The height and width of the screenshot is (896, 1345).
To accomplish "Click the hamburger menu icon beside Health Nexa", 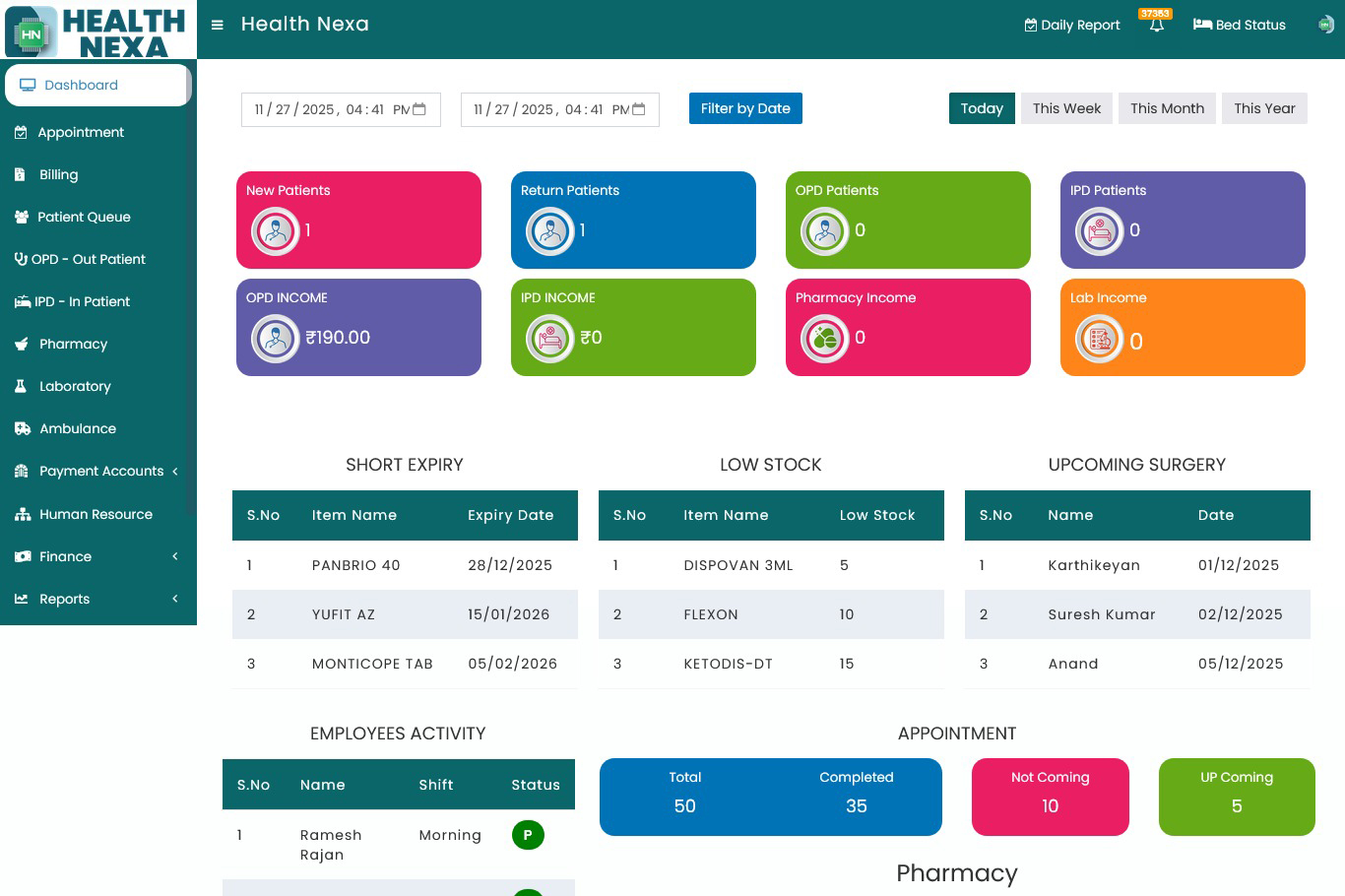I will pos(217,25).
